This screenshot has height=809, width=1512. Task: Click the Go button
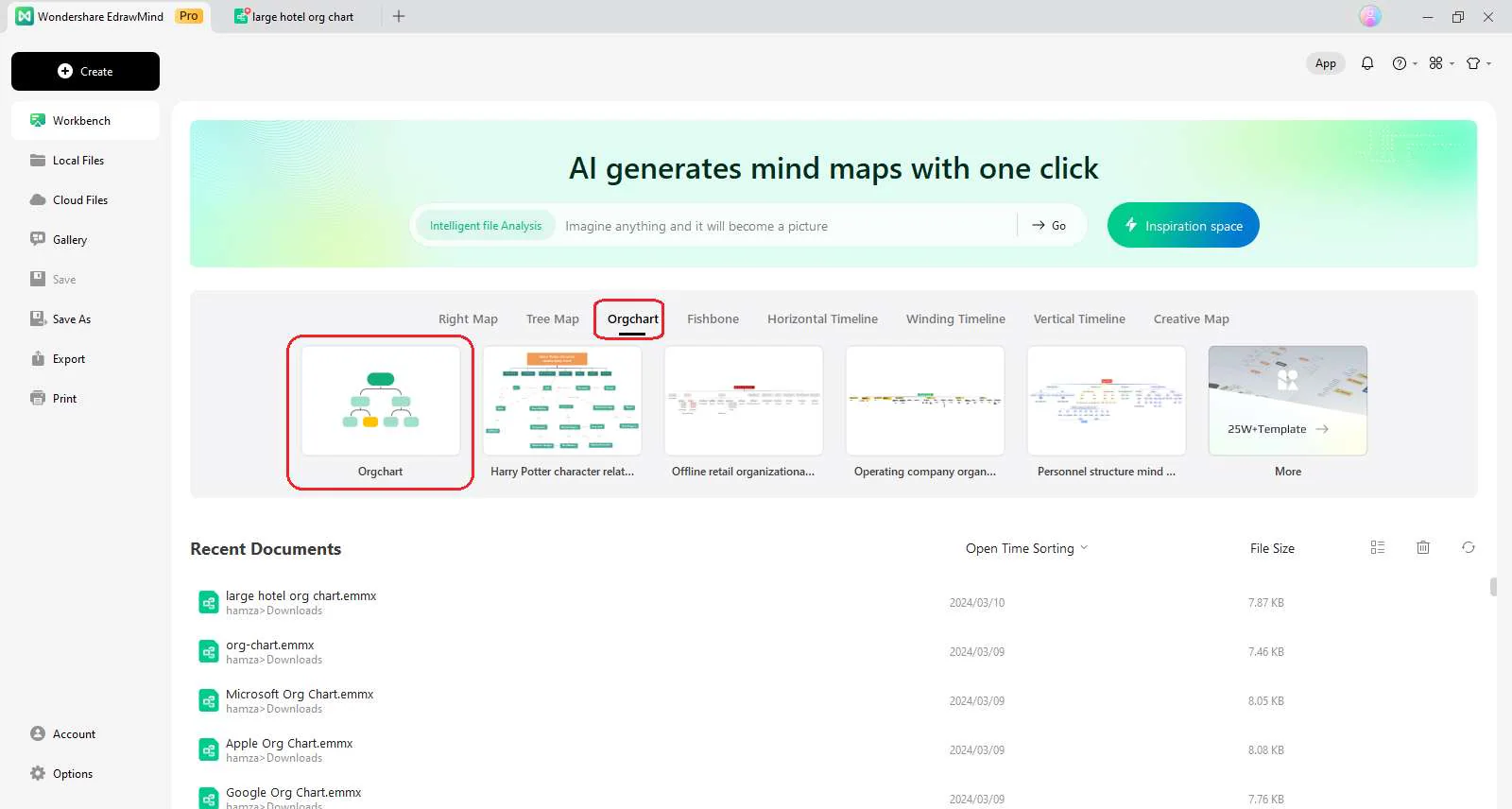coord(1049,226)
